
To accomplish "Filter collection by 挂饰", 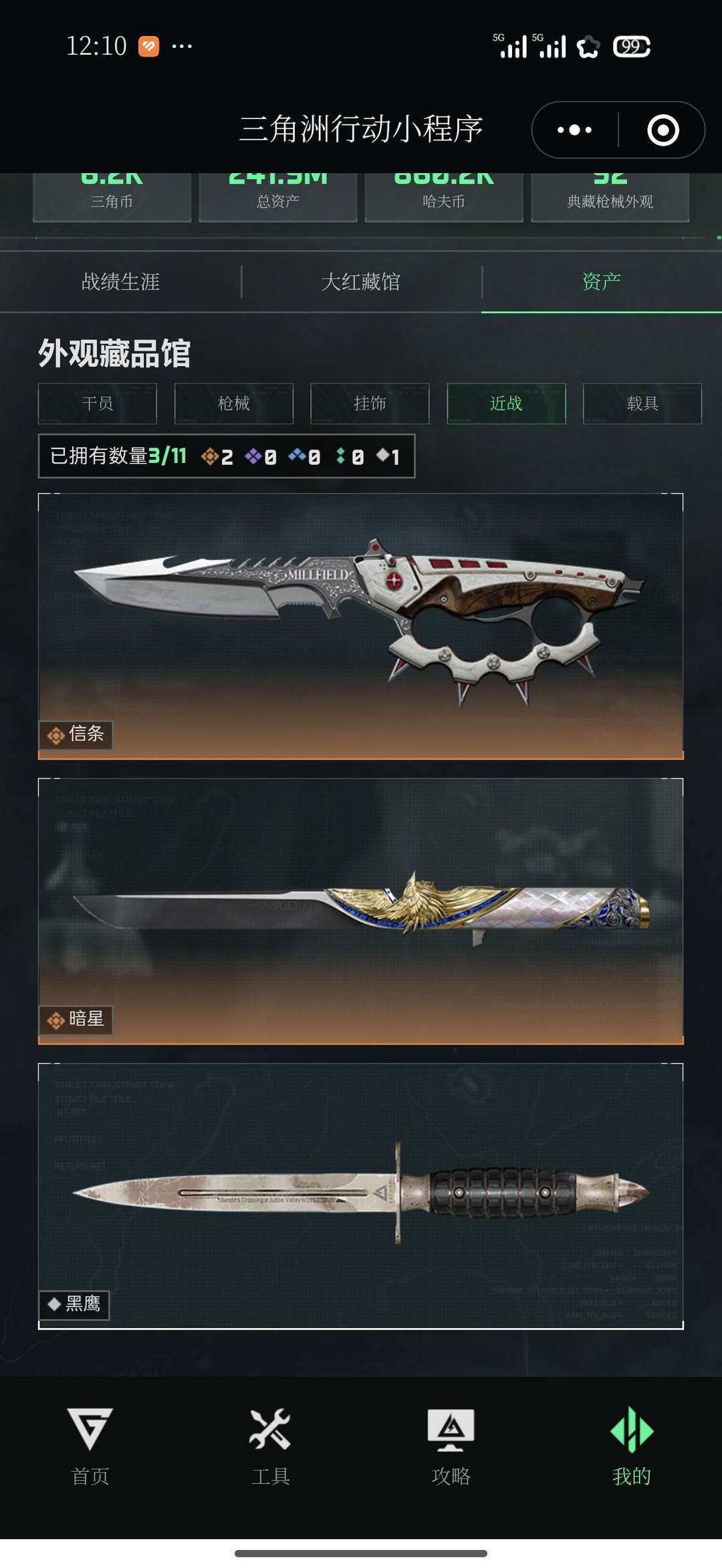I will coord(370,404).
